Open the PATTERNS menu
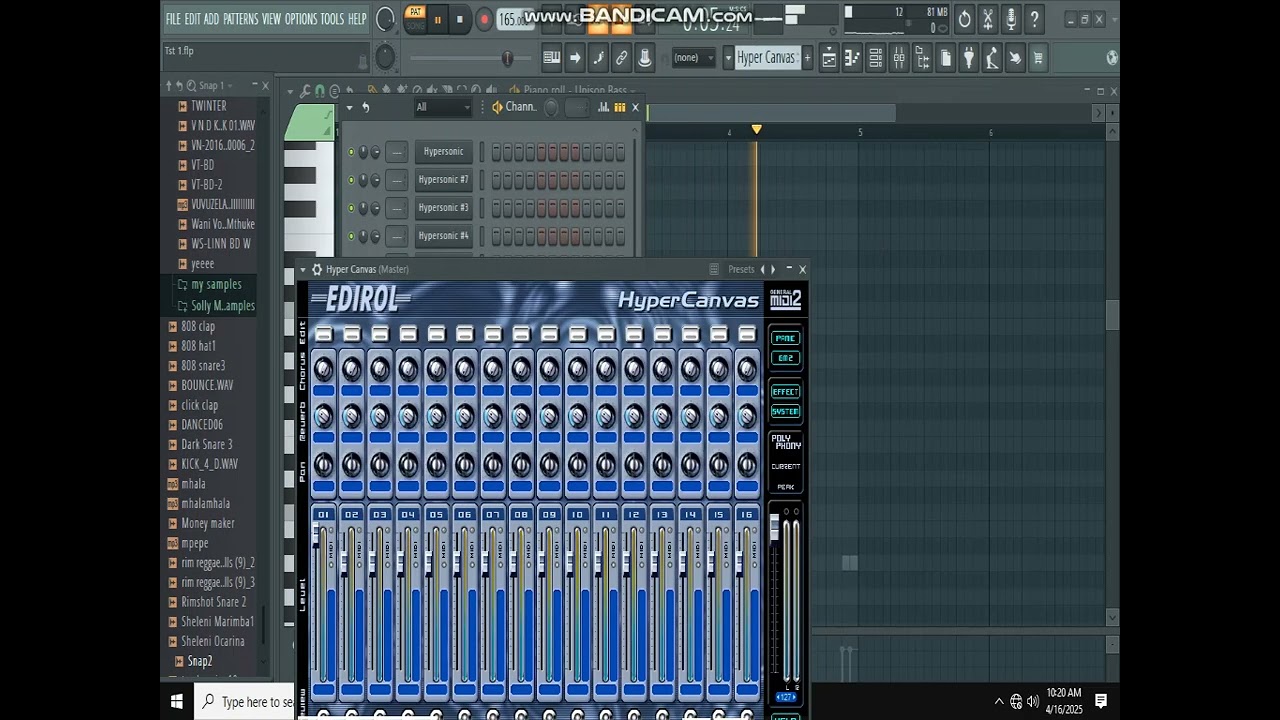This screenshot has width=1280, height=720. [240, 19]
